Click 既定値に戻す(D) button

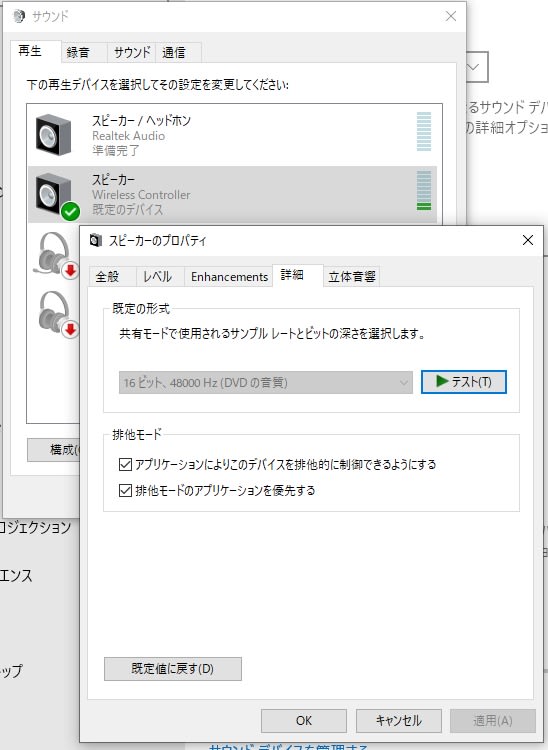(x=173, y=669)
